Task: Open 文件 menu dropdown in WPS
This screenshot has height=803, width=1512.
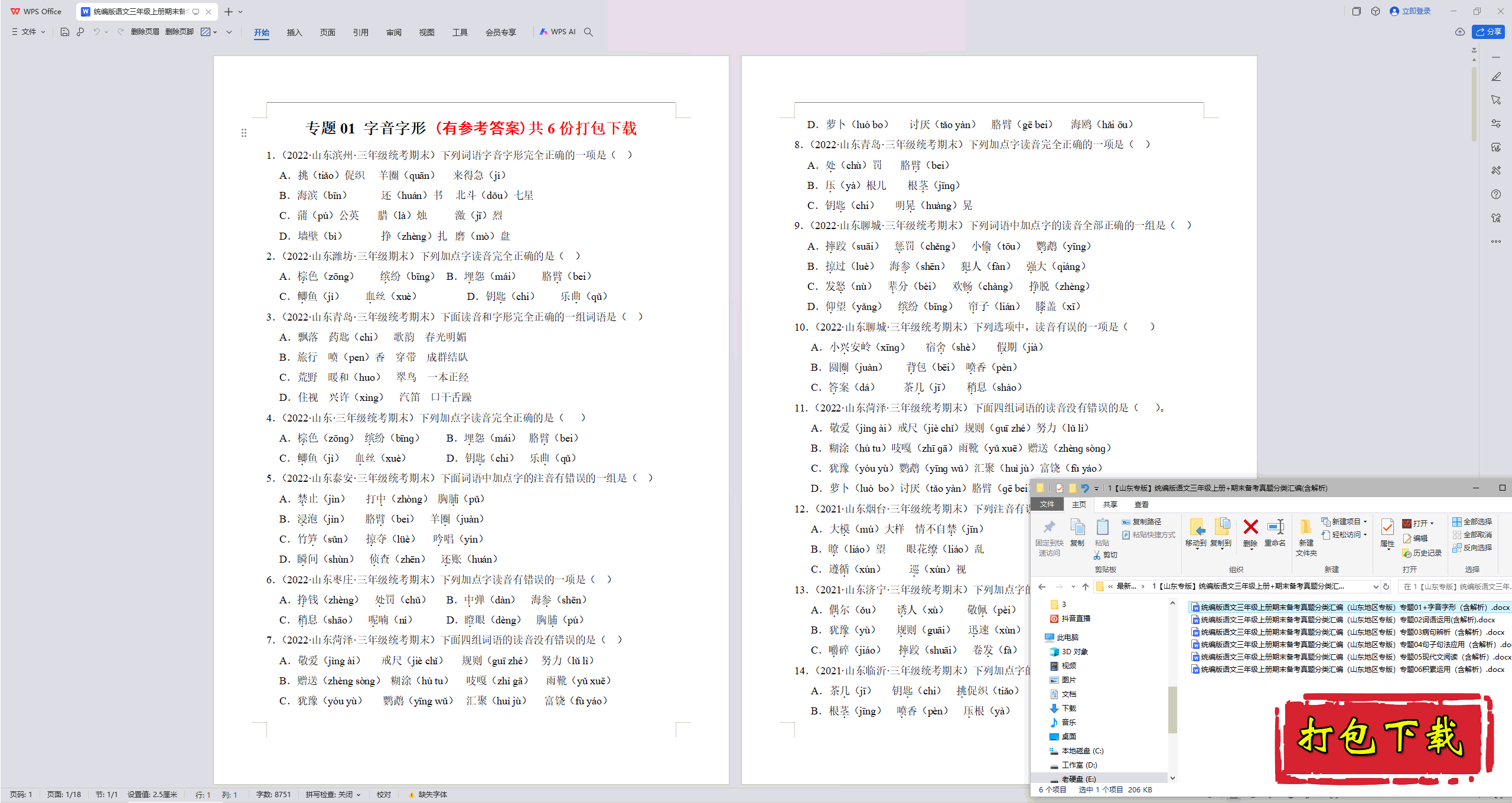Action: pyautogui.click(x=28, y=32)
